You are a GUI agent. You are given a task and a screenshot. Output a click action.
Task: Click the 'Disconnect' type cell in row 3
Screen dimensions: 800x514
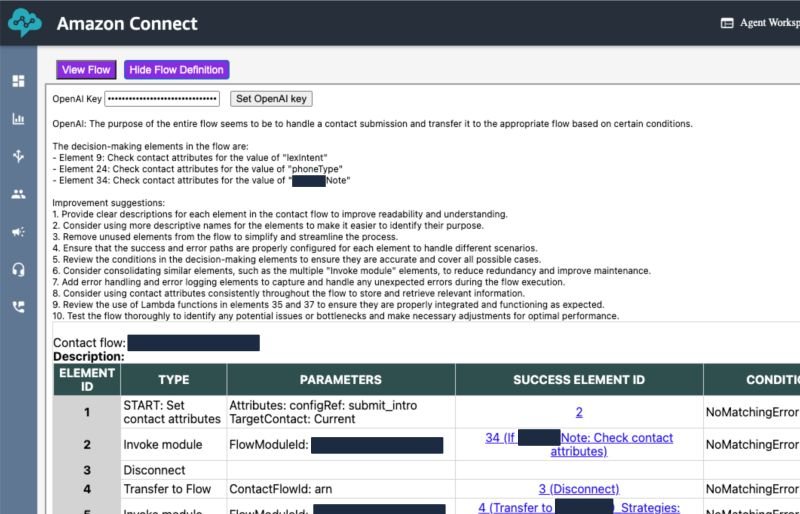click(173, 470)
